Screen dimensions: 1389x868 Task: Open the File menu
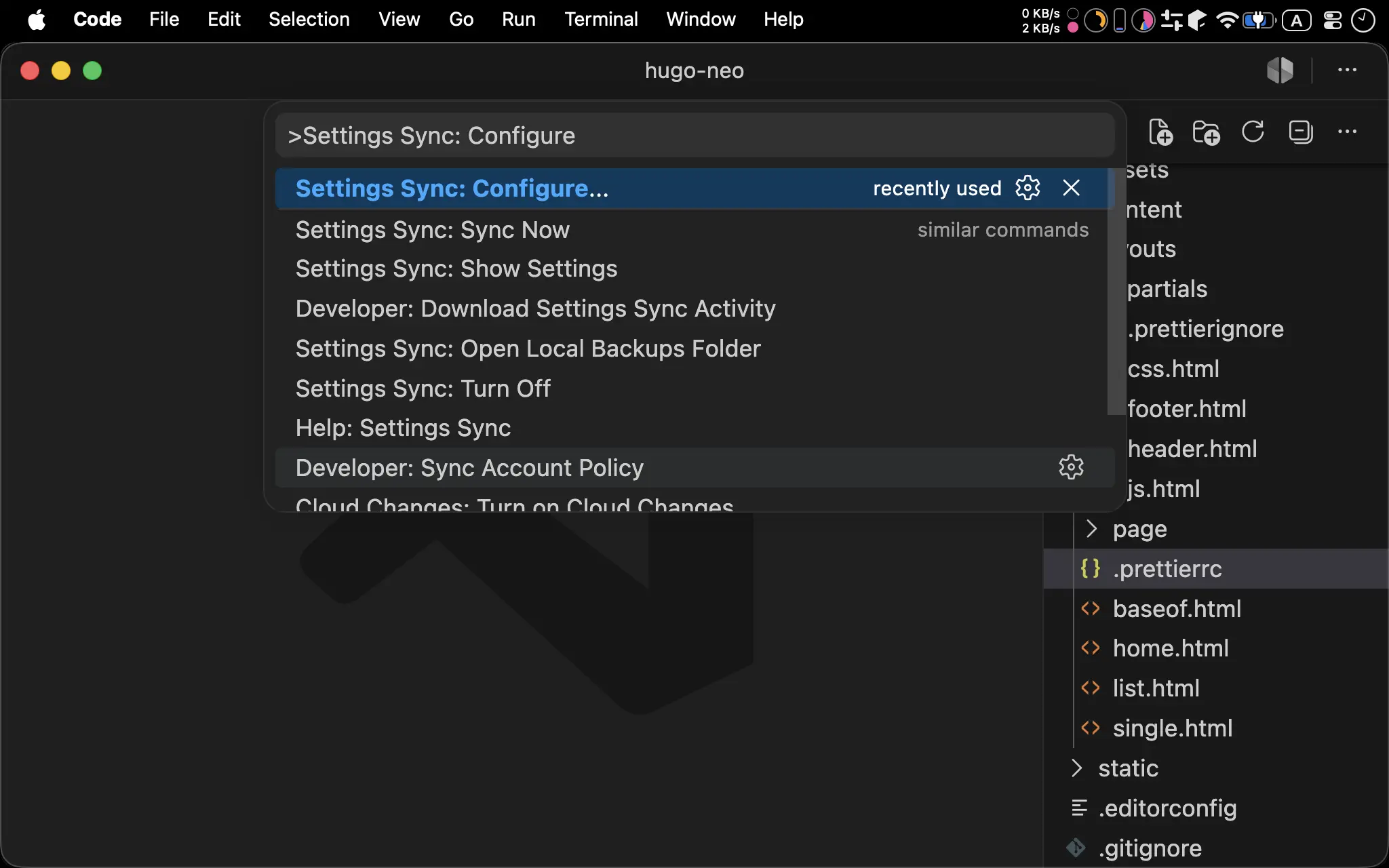[164, 20]
